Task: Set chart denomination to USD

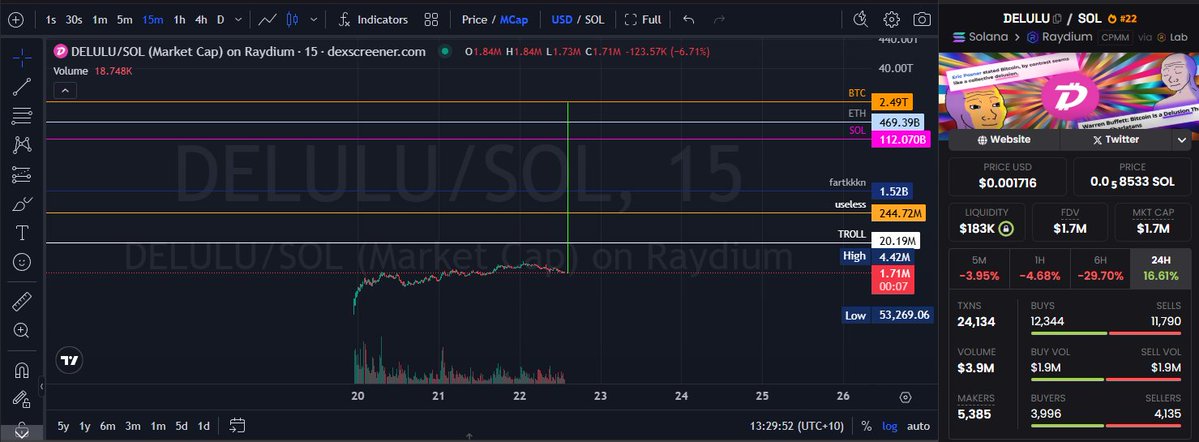Action: point(562,19)
